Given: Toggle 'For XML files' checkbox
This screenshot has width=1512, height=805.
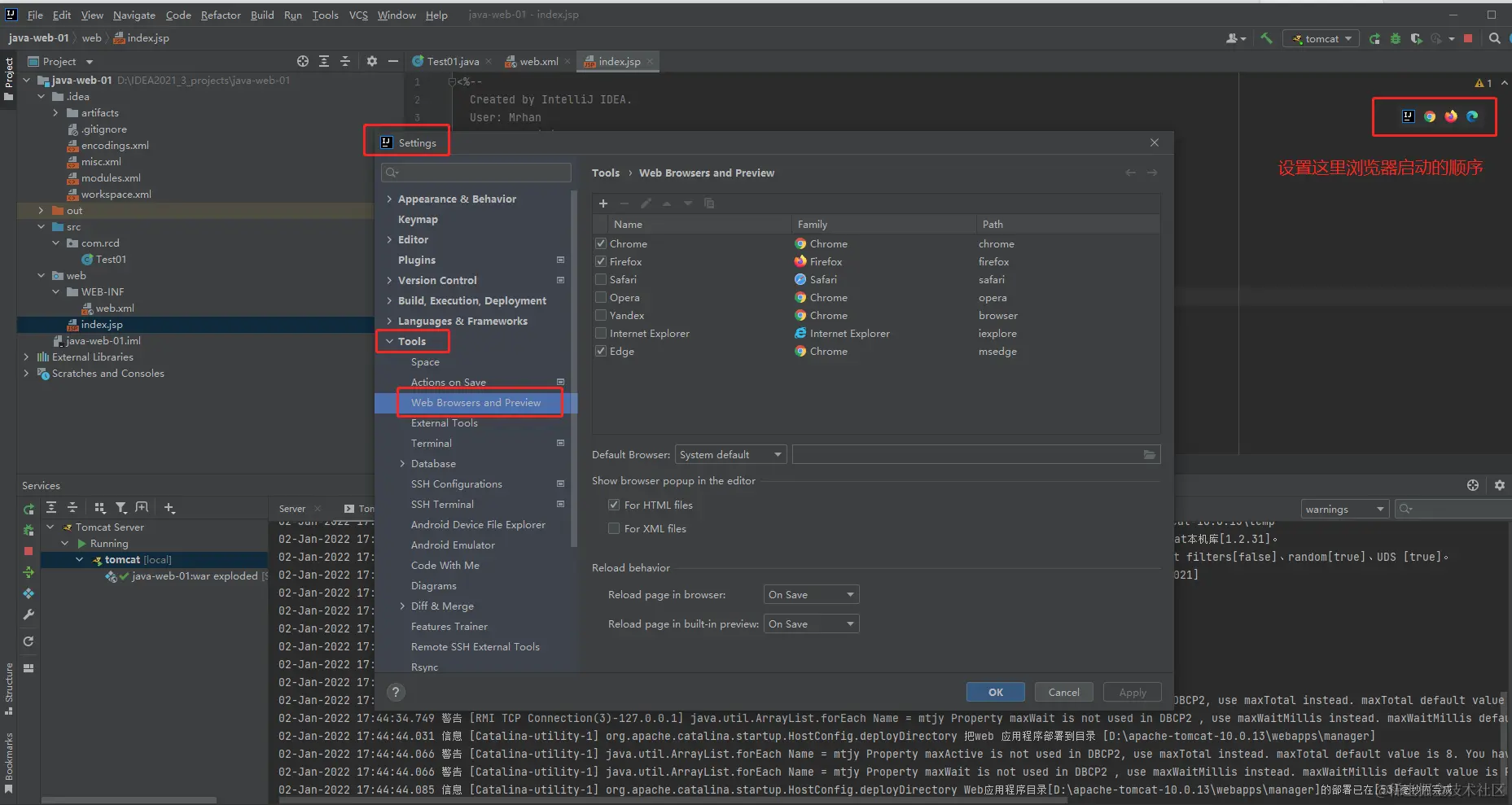Looking at the screenshot, I should pyautogui.click(x=614, y=529).
